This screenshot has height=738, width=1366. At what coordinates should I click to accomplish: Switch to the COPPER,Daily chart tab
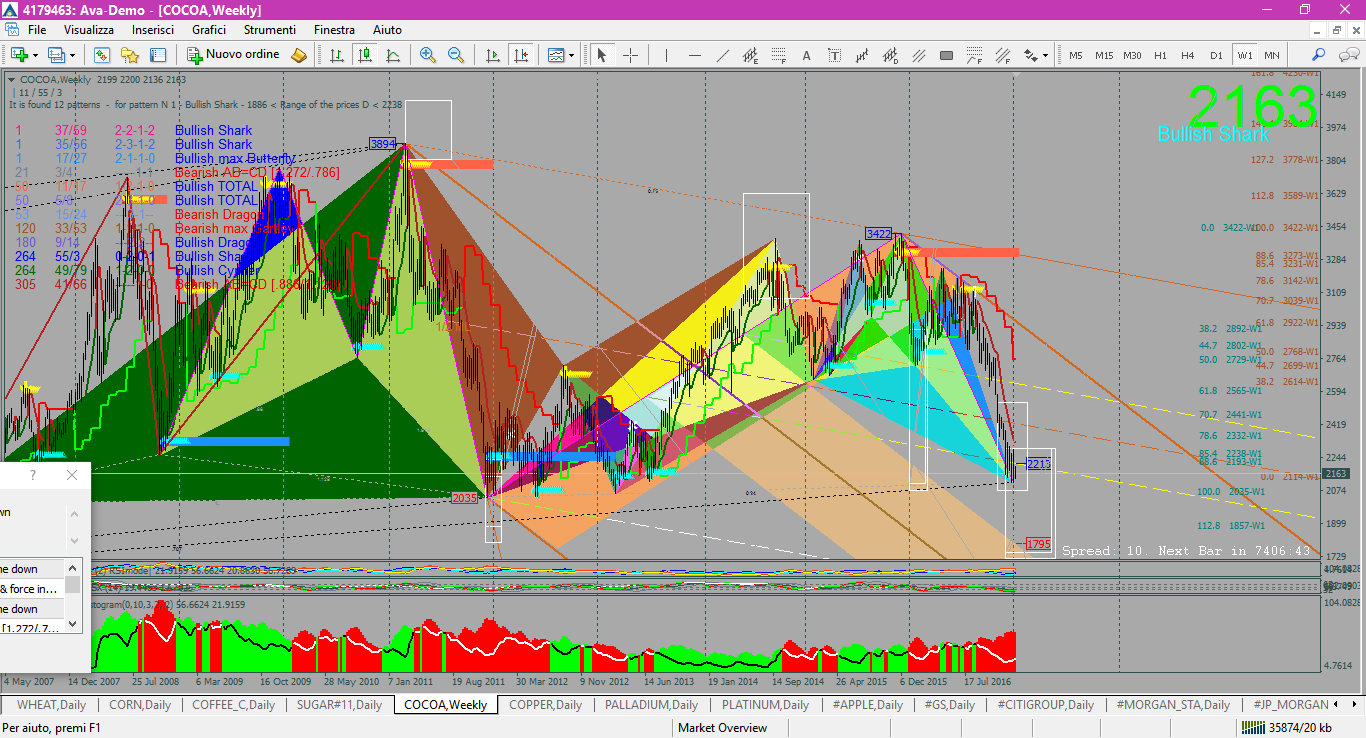(x=545, y=704)
